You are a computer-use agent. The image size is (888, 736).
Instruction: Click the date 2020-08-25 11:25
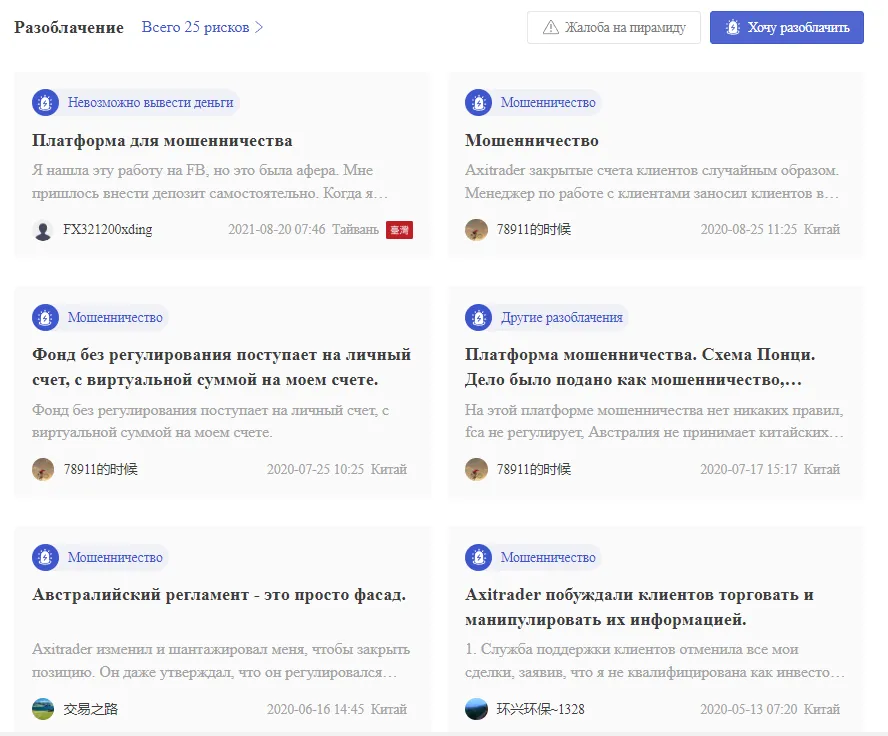tap(749, 229)
